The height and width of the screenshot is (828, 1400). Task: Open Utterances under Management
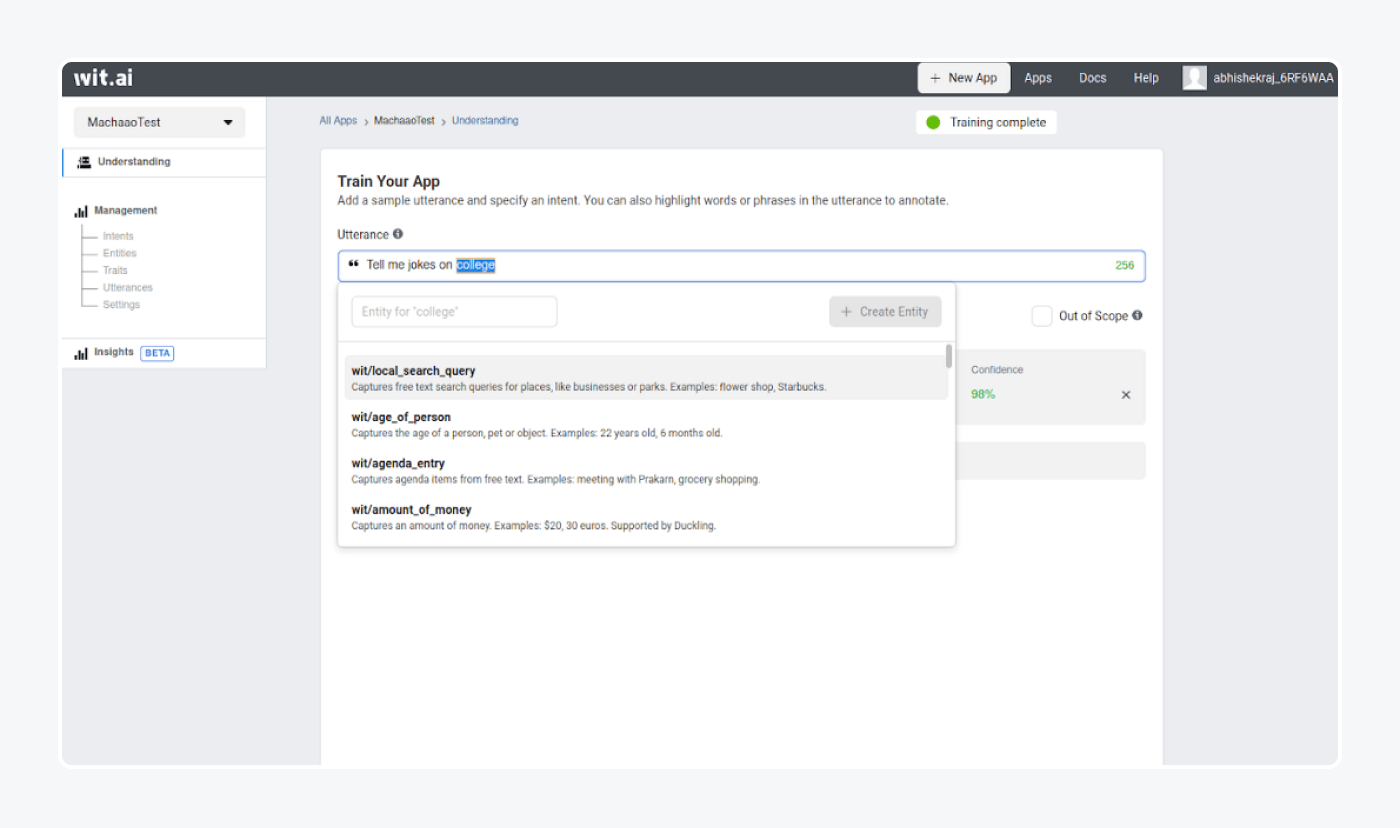(x=127, y=288)
